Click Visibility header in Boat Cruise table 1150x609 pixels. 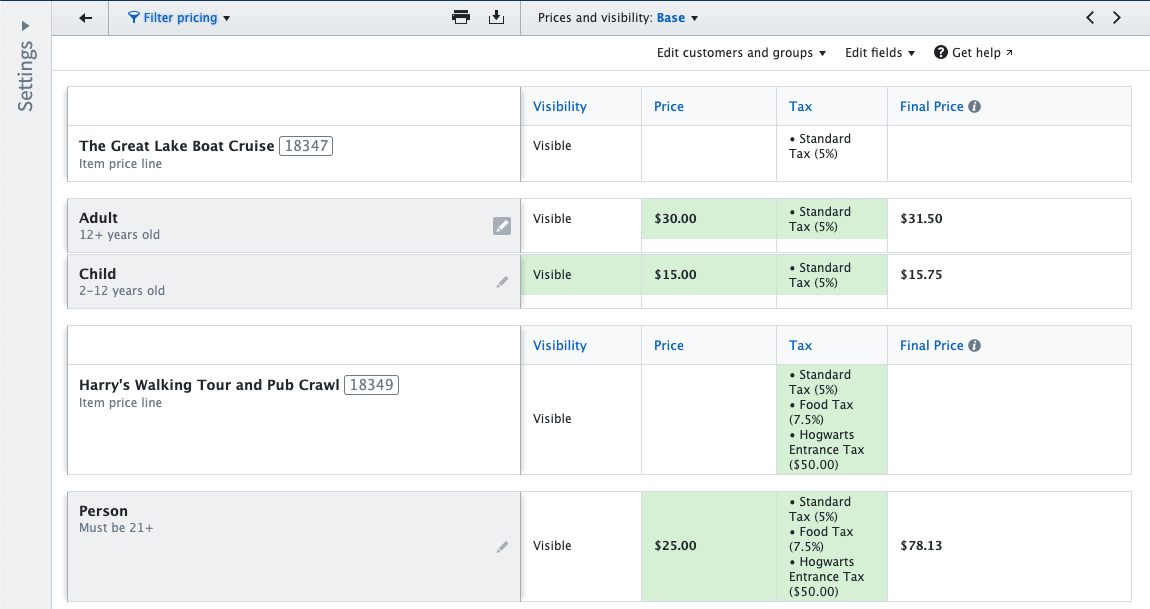[560, 106]
